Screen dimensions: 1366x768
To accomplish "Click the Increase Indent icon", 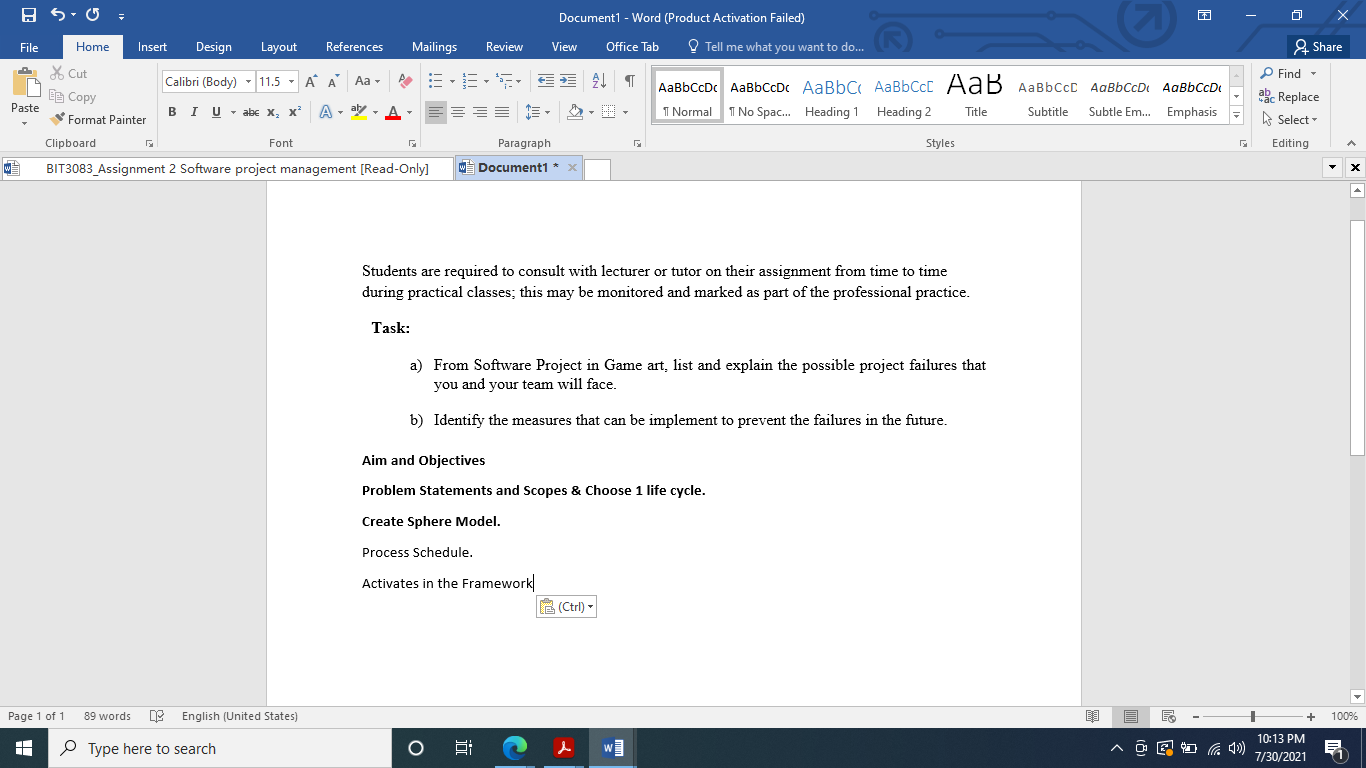I will [x=566, y=81].
